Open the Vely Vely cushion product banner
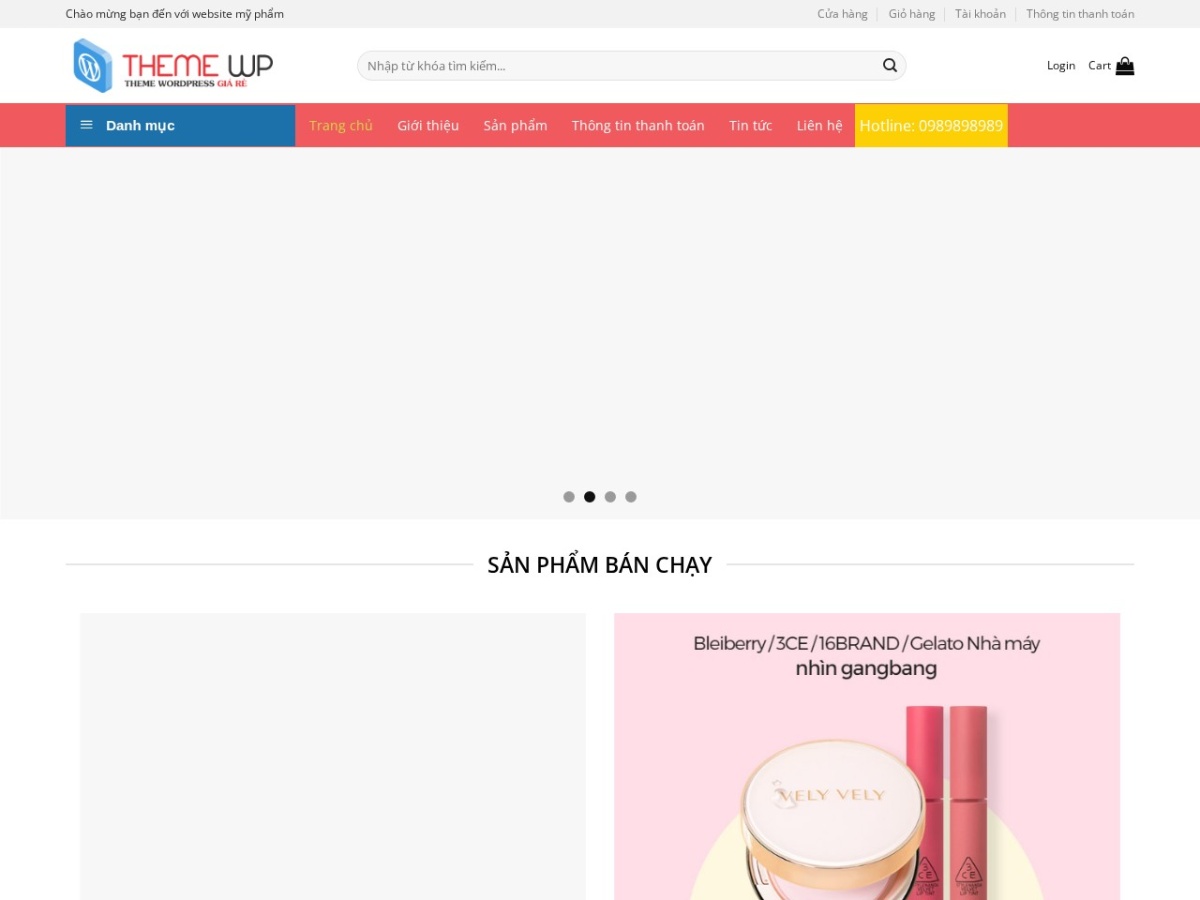 pyautogui.click(x=867, y=756)
